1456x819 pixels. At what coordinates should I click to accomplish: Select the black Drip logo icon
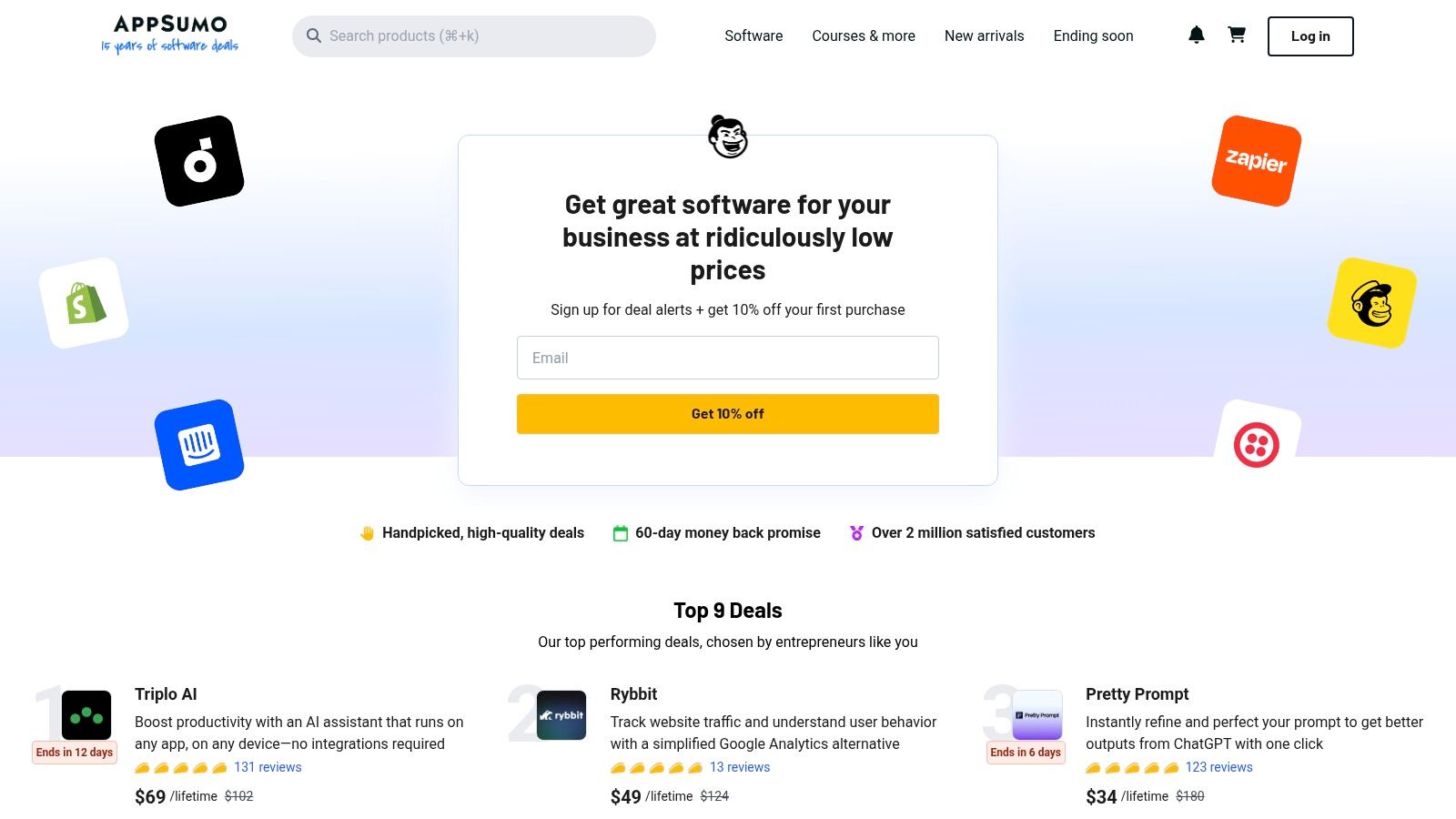199,159
